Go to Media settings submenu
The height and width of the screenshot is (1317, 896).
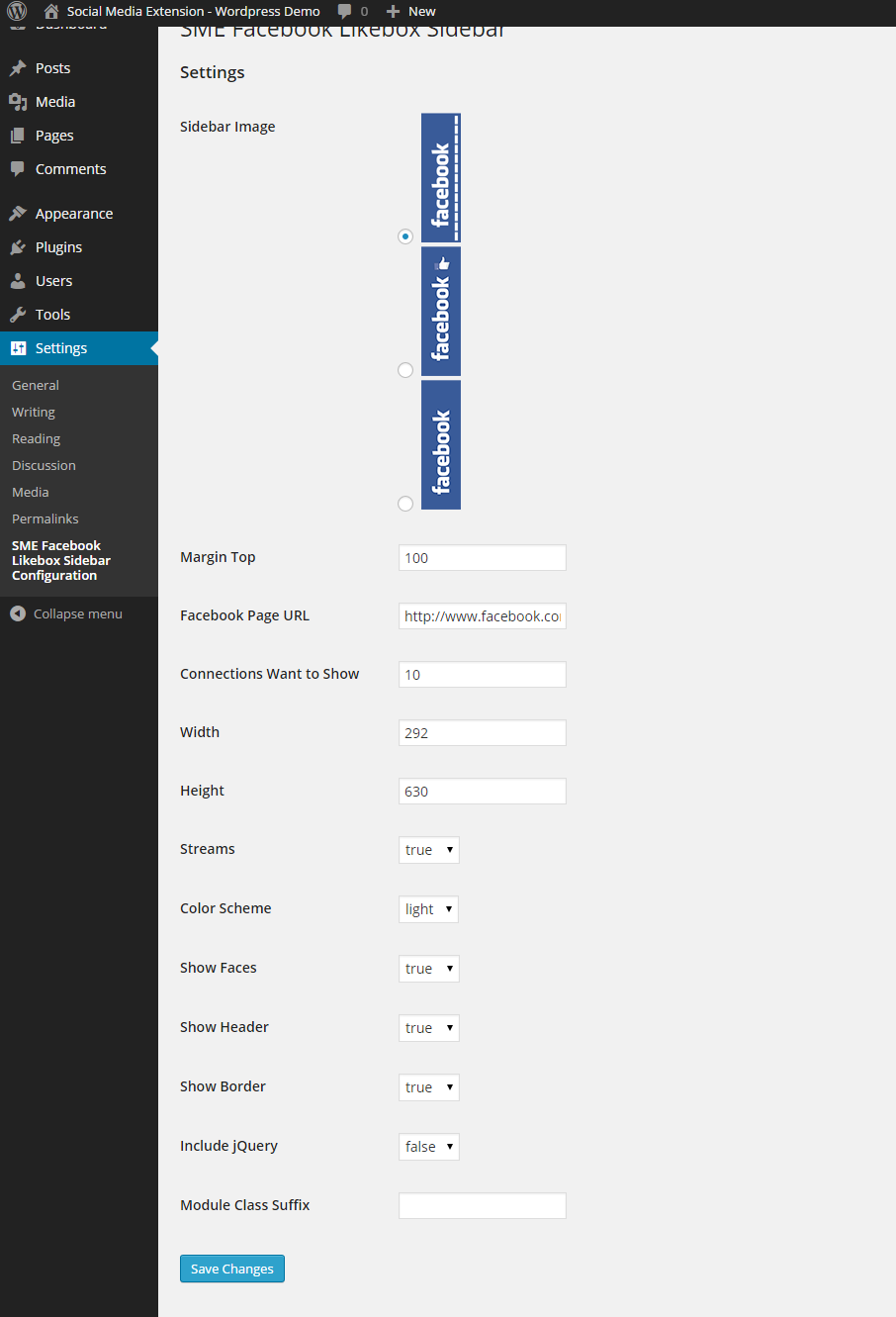coord(31,493)
